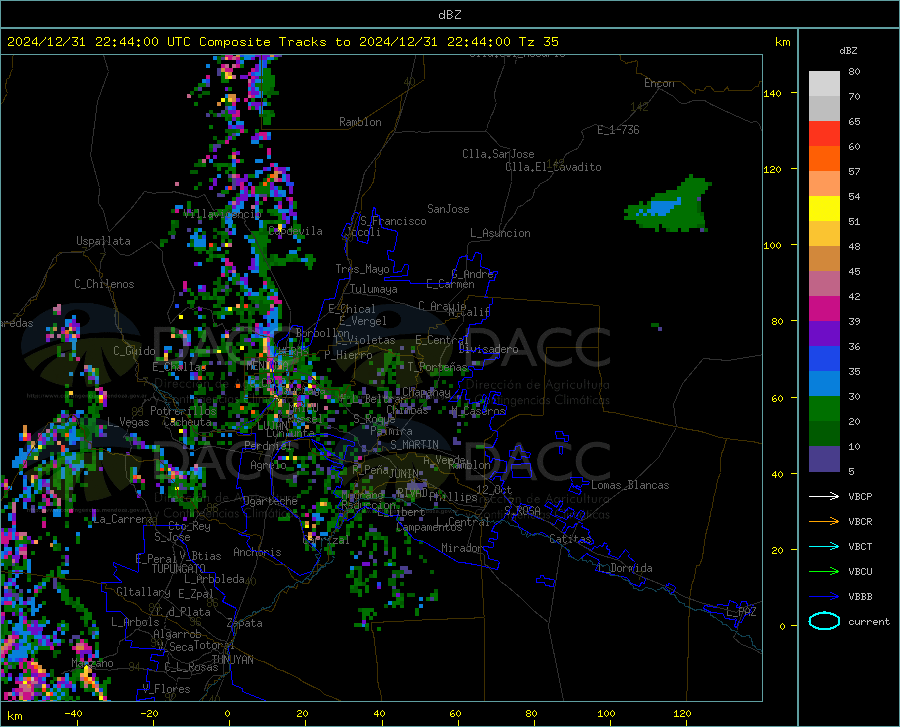The width and height of the screenshot is (900, 727).
Task: Click the 100 tick on vertical km axis
Action: click(772, 245)
